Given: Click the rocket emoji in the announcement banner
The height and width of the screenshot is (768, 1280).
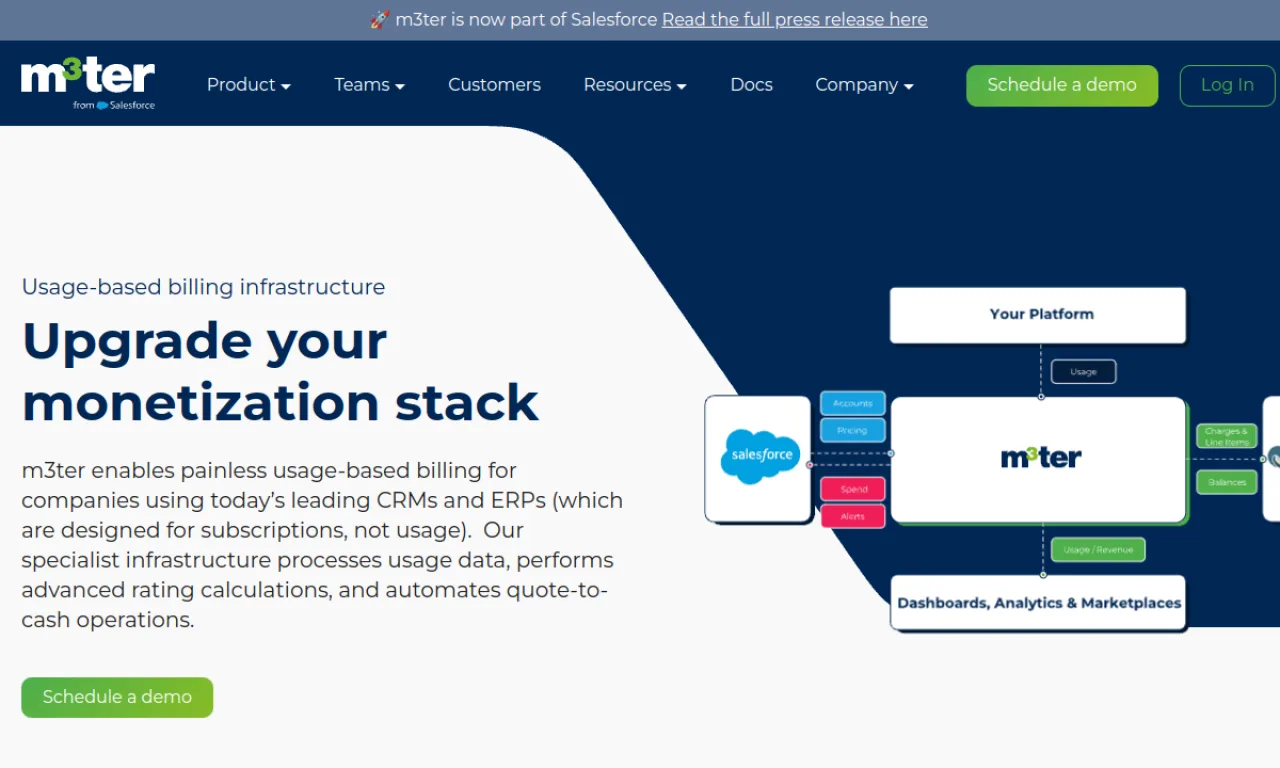Looking at the screenshot, I should [379, 19].
